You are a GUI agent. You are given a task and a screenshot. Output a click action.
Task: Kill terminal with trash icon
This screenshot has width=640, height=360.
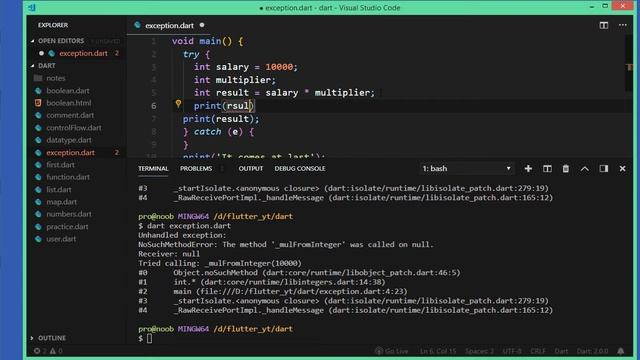pos(566,169)
